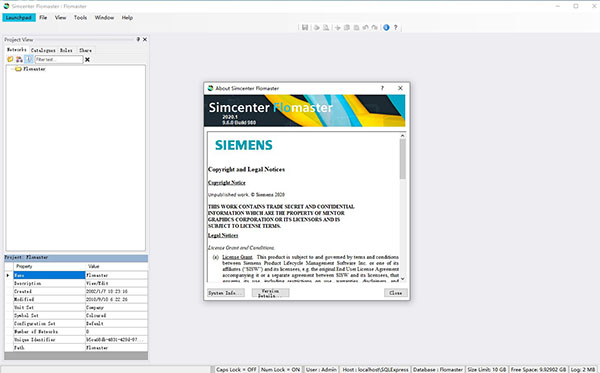Click the View/Edit description value

click(x=116, y=283)
